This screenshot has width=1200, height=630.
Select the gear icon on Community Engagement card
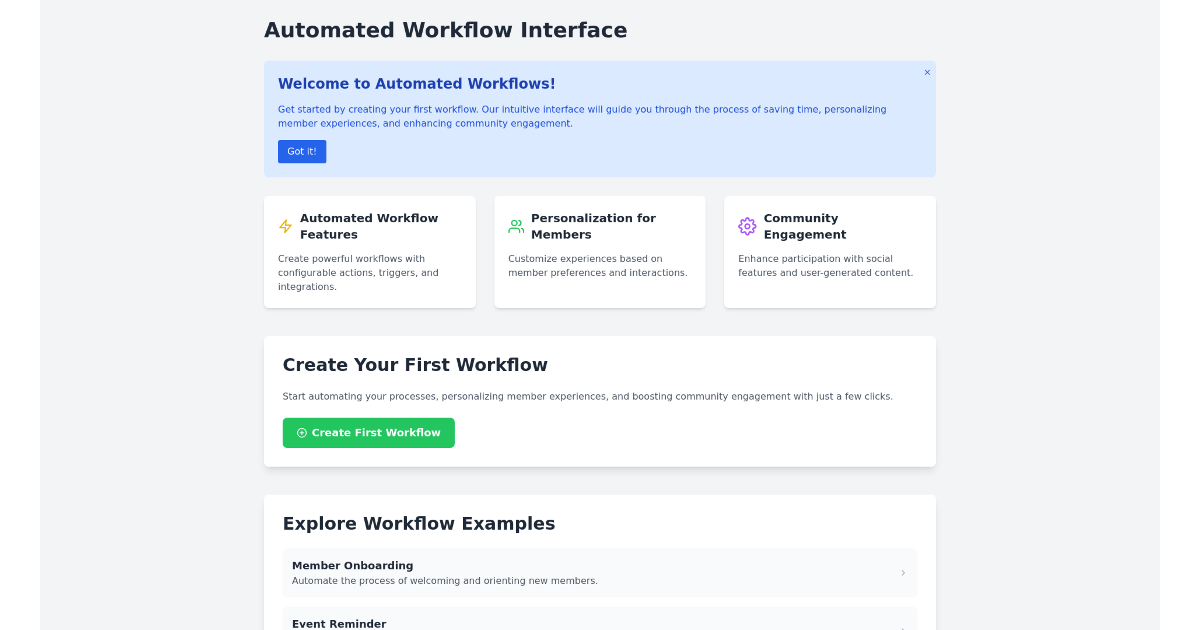click(747, 227)
